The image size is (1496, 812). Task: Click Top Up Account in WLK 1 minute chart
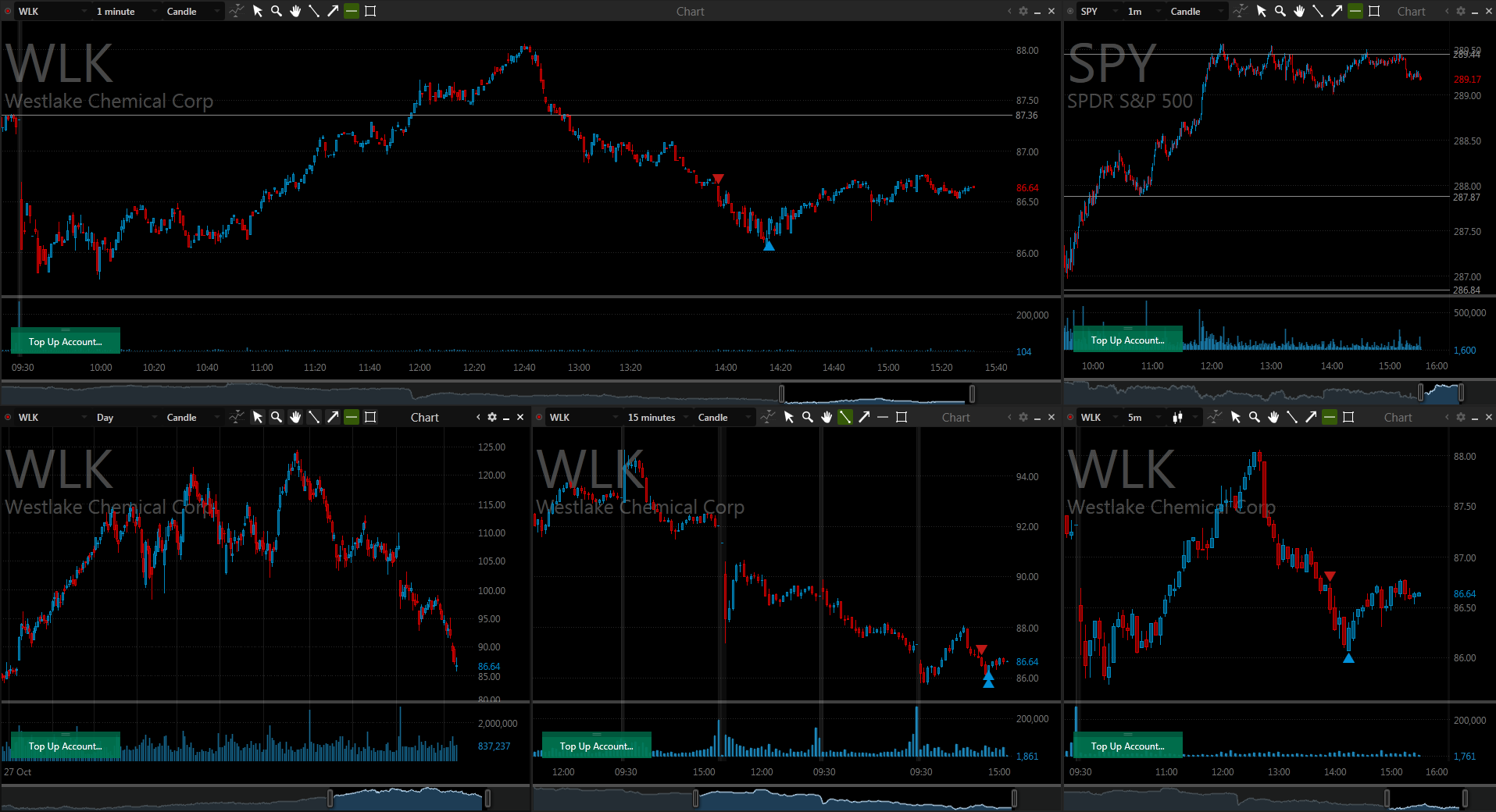tap(66, 341)
